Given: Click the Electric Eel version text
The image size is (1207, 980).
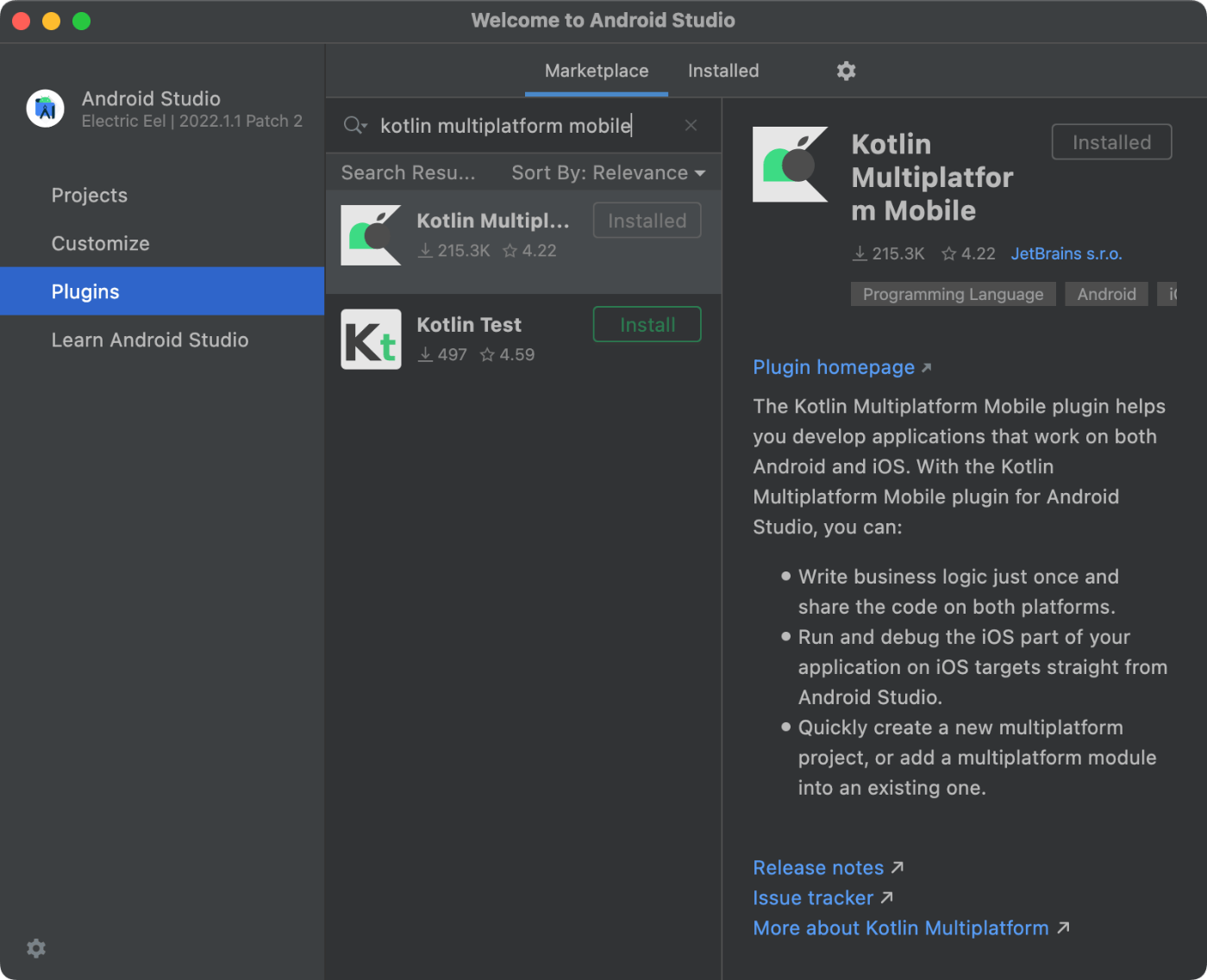Looking at the screenshot, I should 192,121.
